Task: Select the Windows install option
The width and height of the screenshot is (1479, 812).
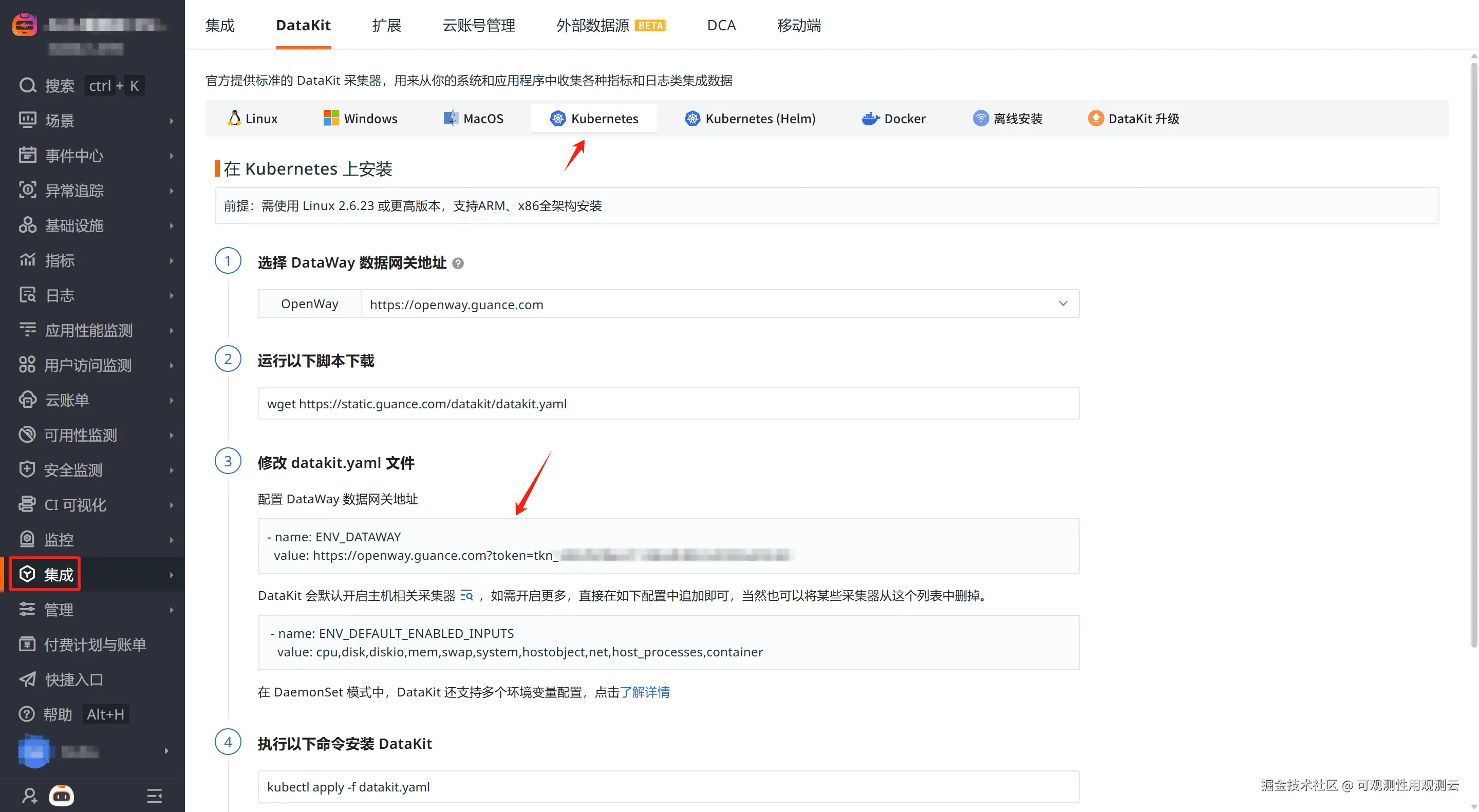Action: click(x=361, y=119)
